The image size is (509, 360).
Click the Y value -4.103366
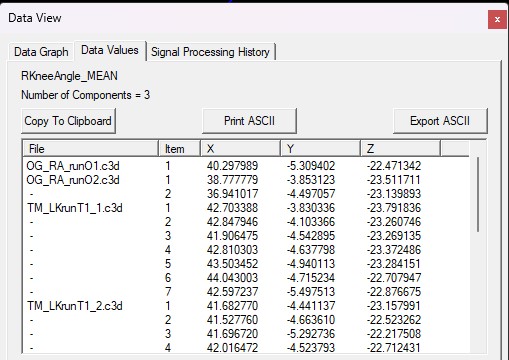[311, 222]
